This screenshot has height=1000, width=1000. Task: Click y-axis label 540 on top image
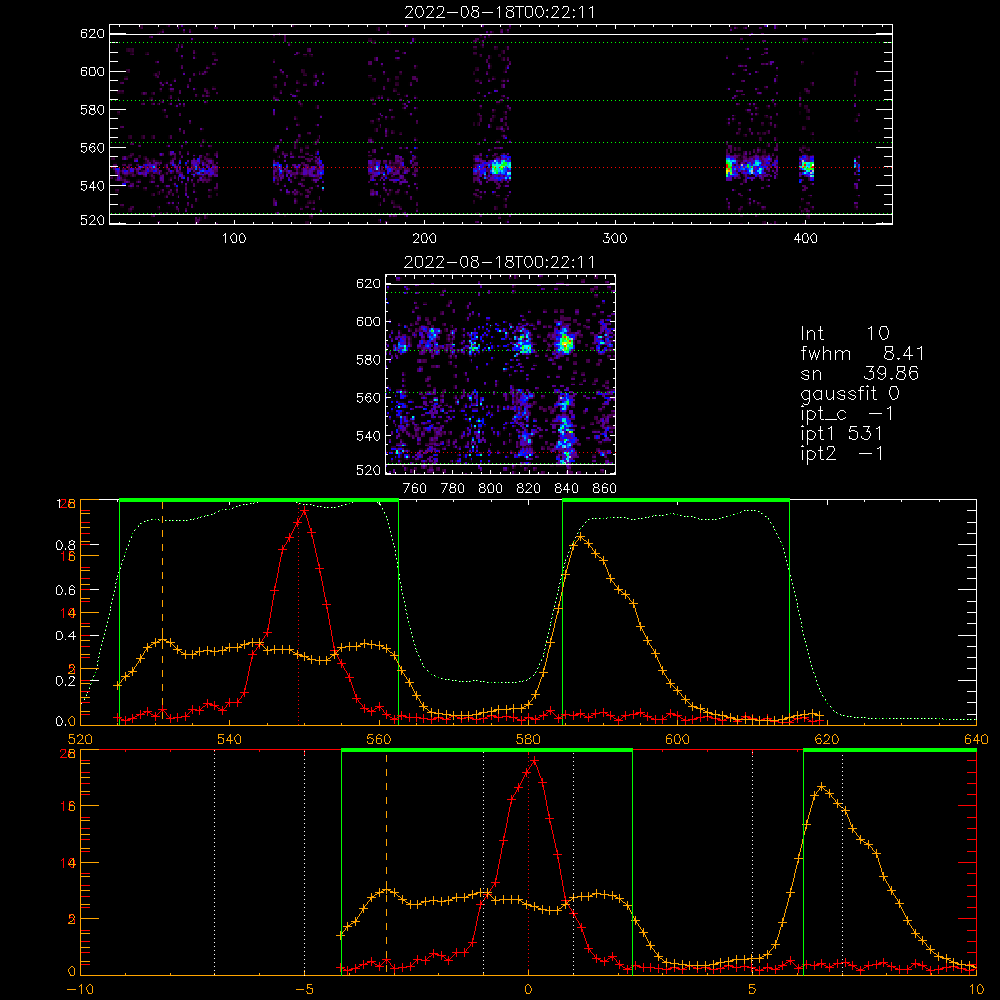92,186
